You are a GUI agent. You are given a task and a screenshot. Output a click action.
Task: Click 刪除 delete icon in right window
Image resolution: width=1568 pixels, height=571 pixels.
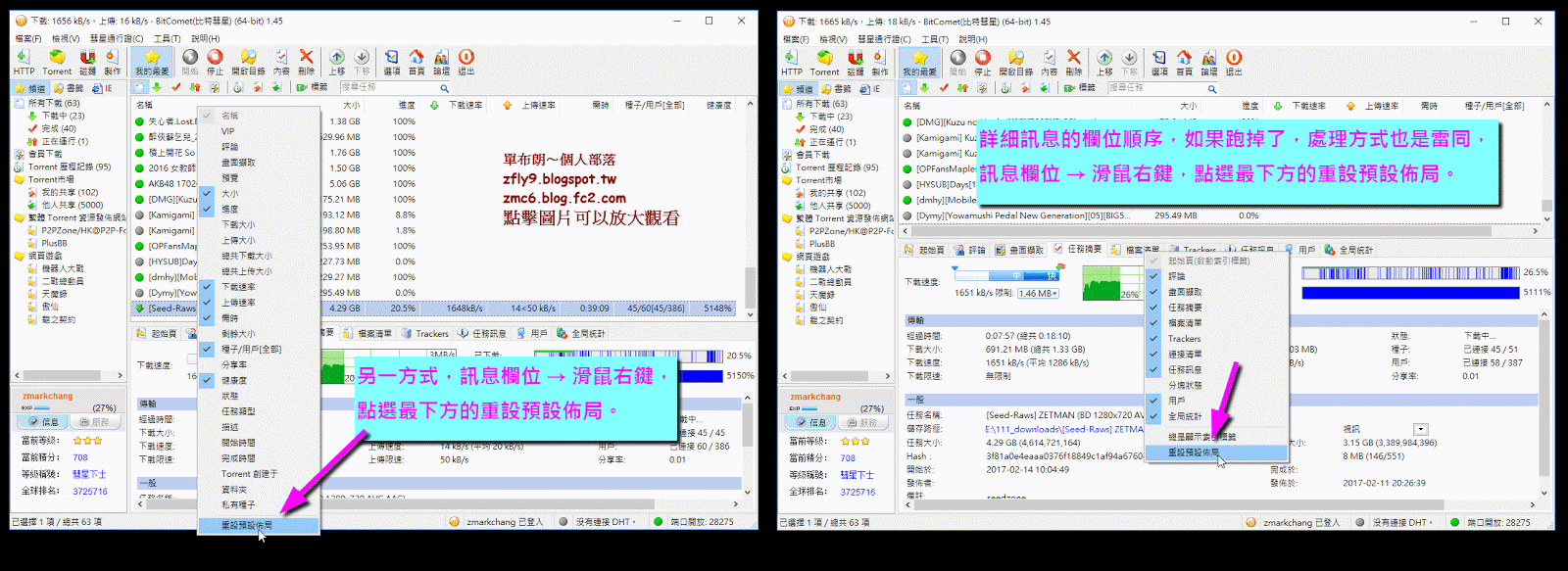1074,63
